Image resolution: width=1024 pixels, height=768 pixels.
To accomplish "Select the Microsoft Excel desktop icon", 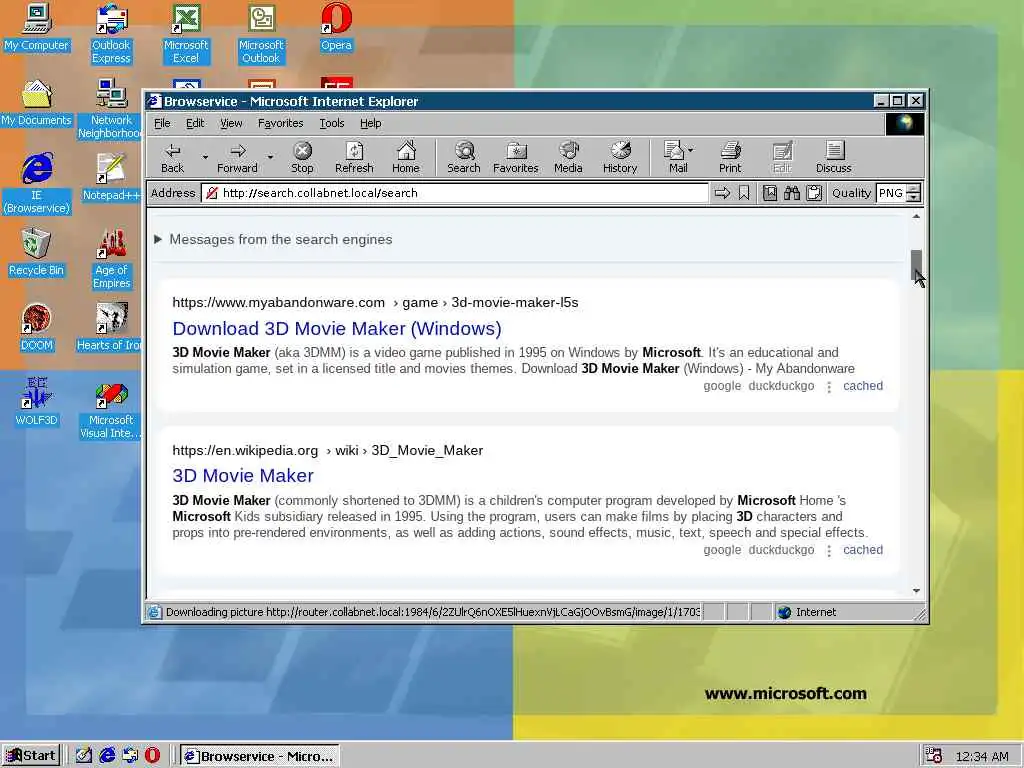I will pyautogui.click(x=185, y=33).
